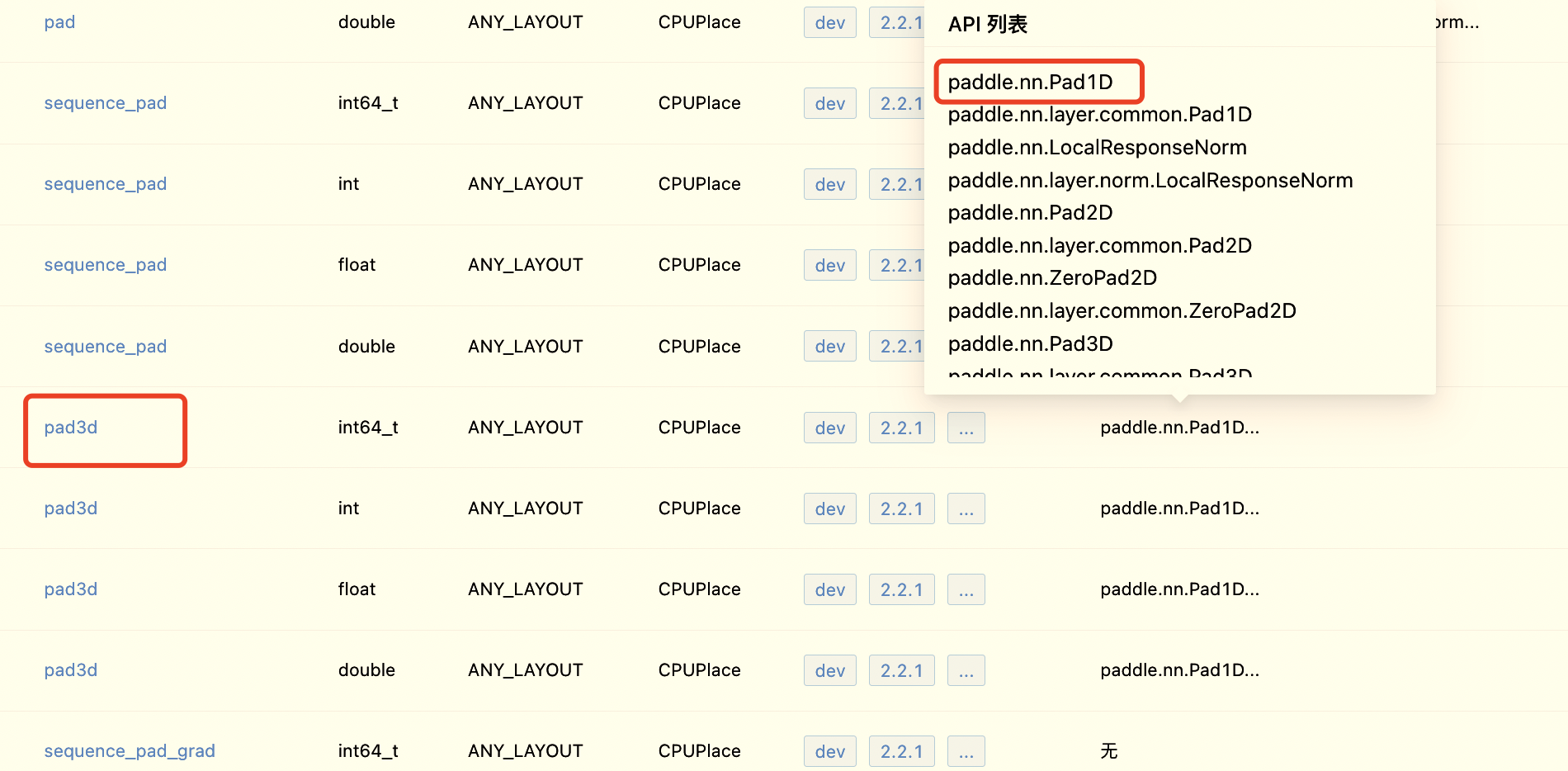Expand the ellipsis for pad3d int64_t row
The height and width of the screenshot is (771, 1568).
[966, 428]
